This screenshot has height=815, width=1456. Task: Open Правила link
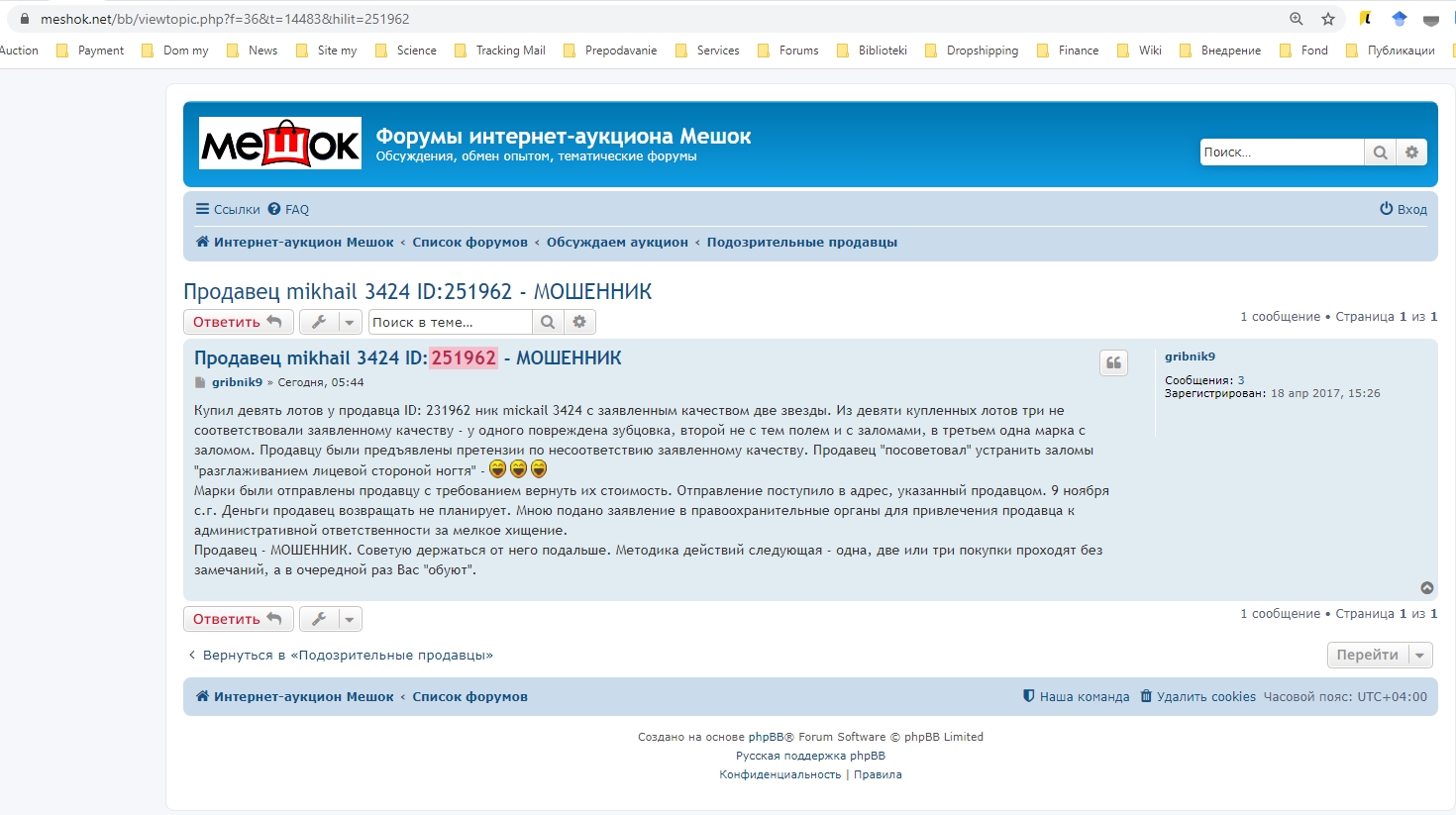878,774
